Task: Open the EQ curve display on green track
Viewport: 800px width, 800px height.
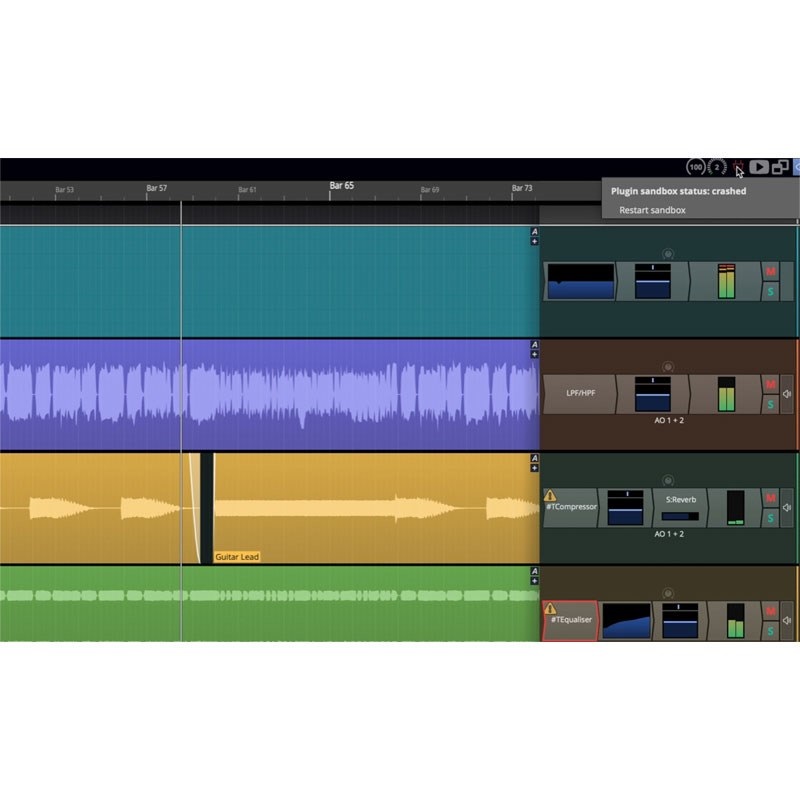Action: tap(627, 621)
